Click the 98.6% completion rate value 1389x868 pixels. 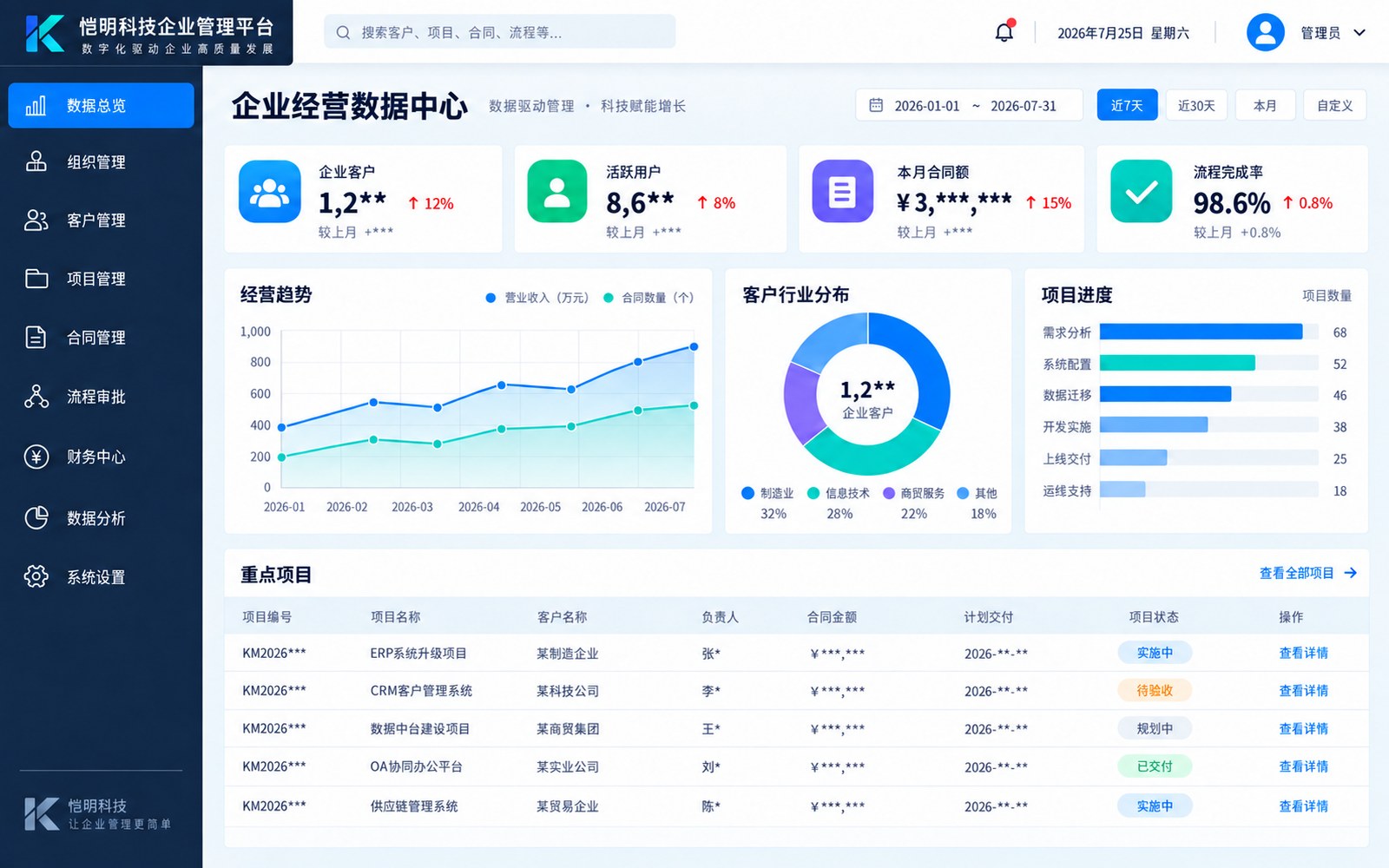tap(1231, 202)
